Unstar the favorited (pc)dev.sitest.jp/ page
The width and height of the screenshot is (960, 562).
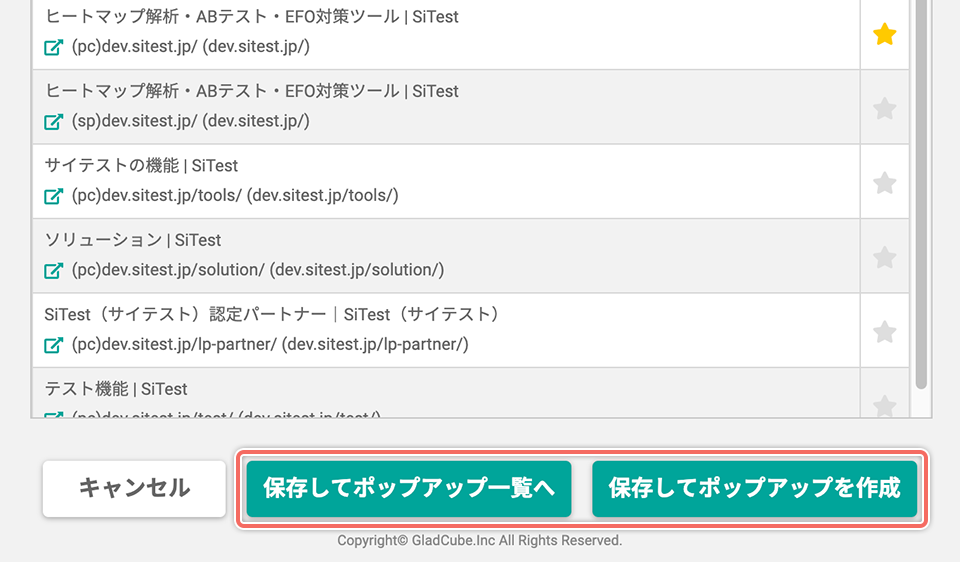(x=884, y=34)
